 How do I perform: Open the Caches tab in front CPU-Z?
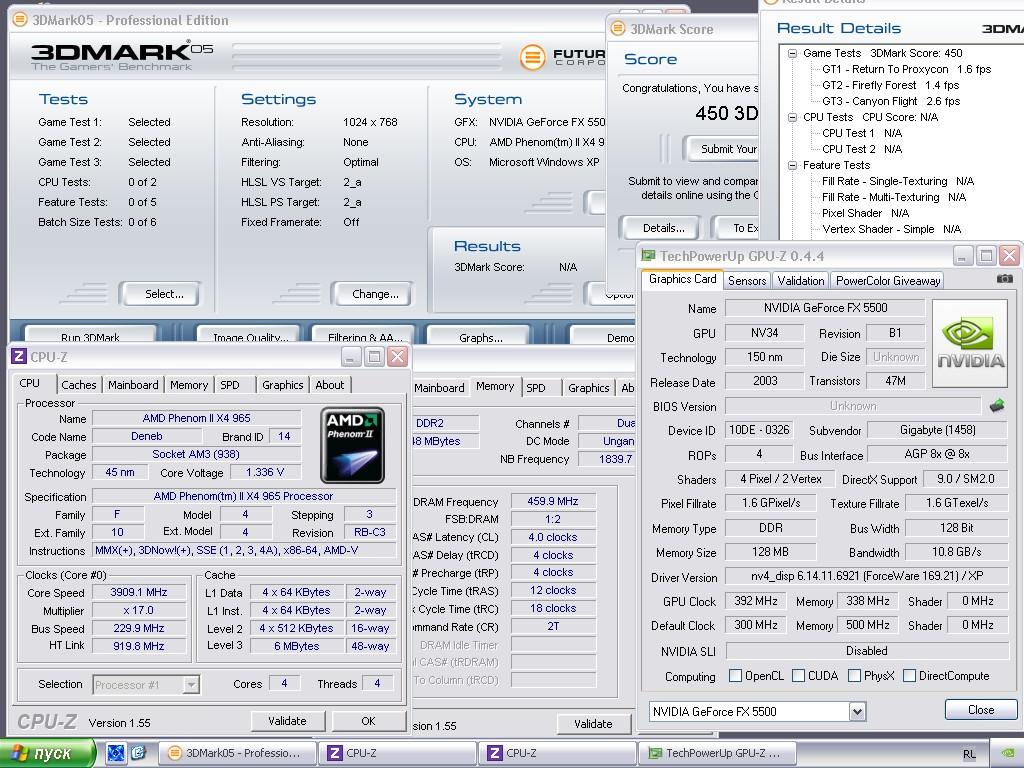[78, 385]
